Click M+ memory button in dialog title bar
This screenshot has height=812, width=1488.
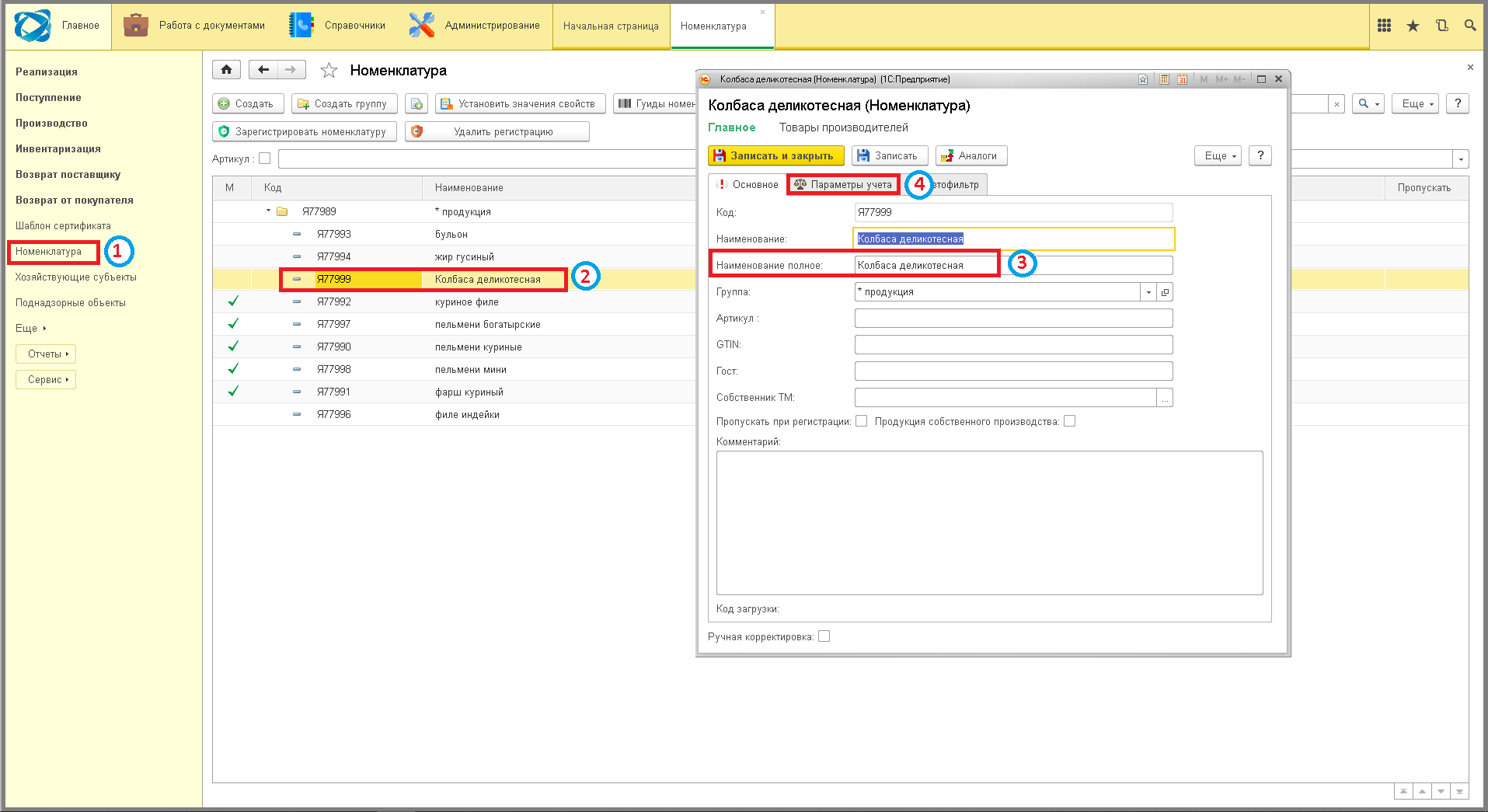point(1221,79)
